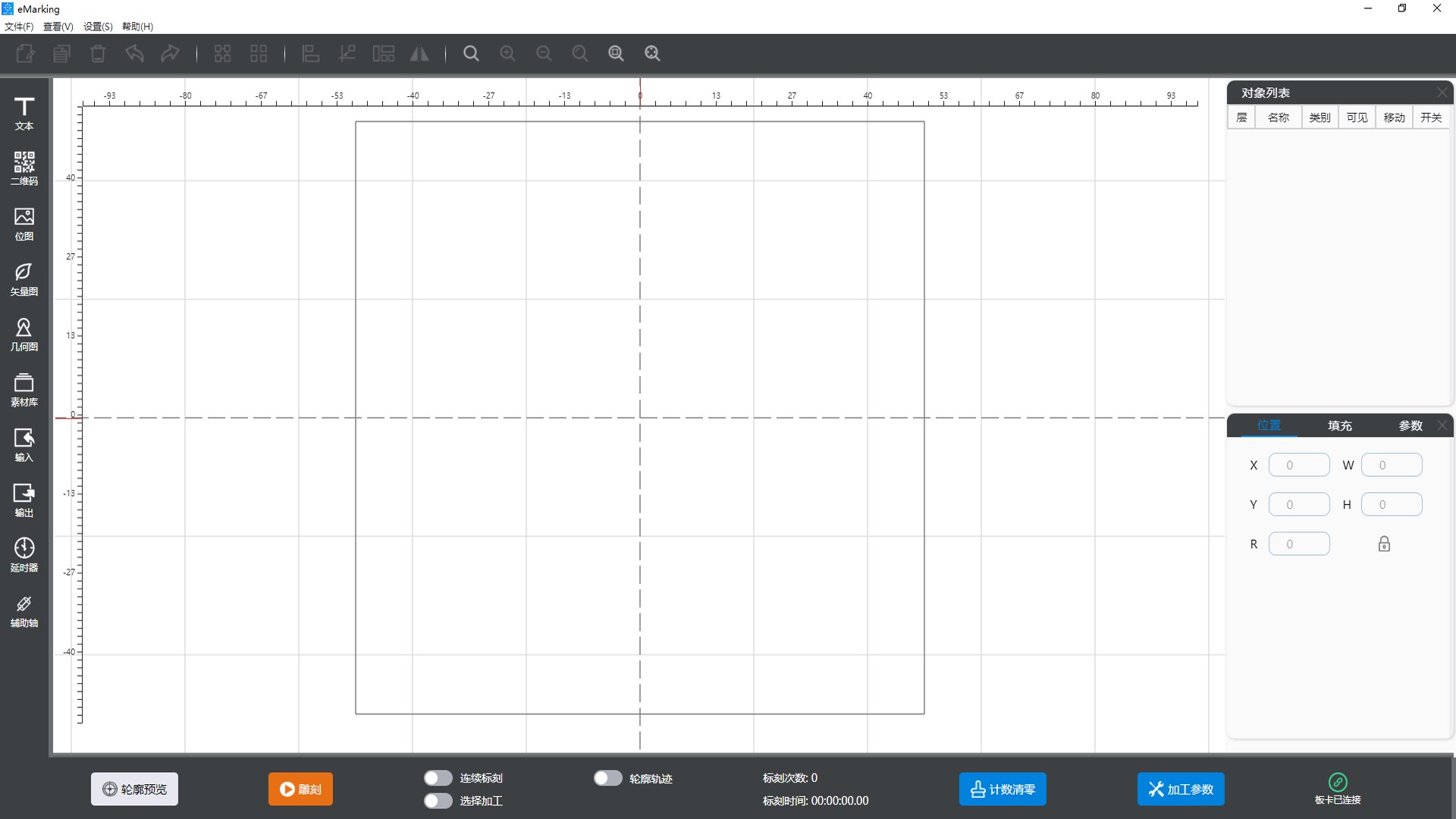Select the 二维码 QR code tool

coord(24,168)
